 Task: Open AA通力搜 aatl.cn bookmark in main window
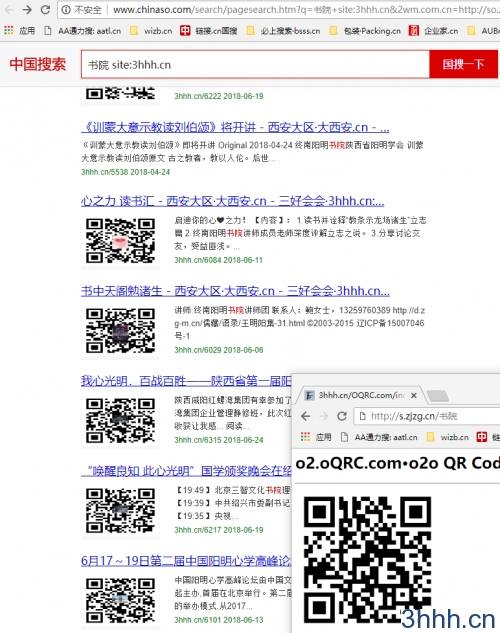coord(83,31)
